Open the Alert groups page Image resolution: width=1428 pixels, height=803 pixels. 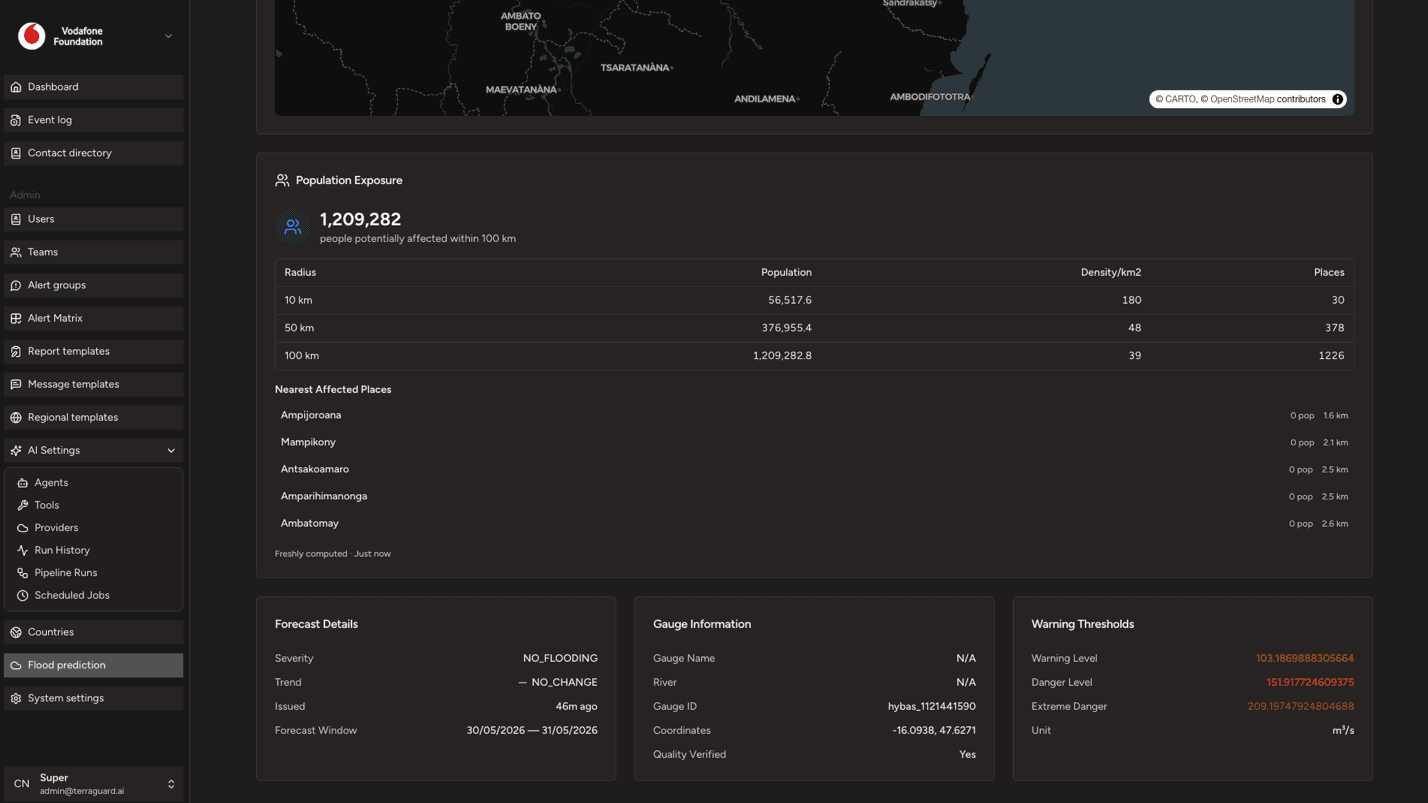[x=94, y=285]
